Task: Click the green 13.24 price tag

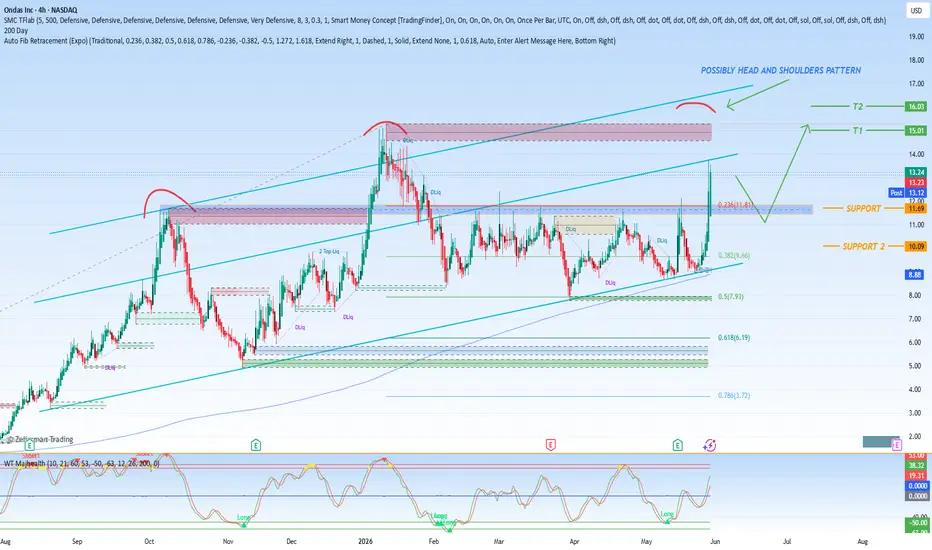Action: click(915, 172)
